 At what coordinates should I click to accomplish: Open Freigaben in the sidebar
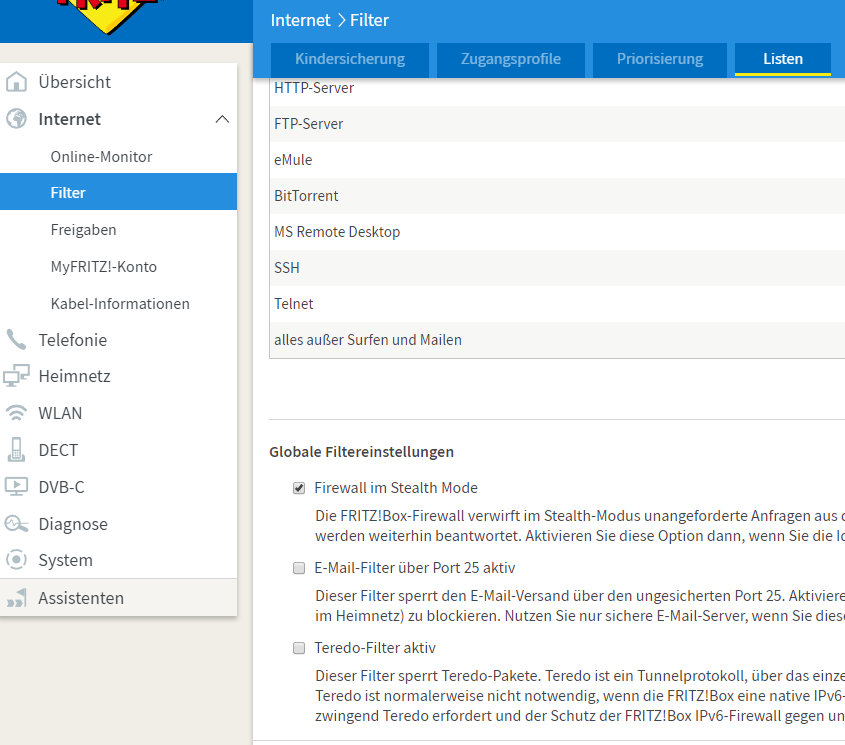pyautogui.click(x=84, y=230)
